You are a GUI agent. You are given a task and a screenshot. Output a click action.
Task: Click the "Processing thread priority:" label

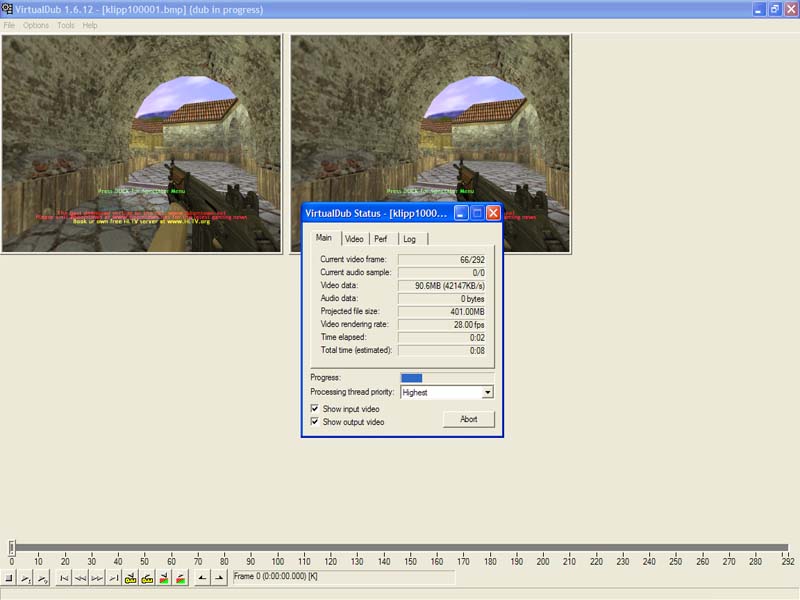pyautogui.click(x=352, y=392)
